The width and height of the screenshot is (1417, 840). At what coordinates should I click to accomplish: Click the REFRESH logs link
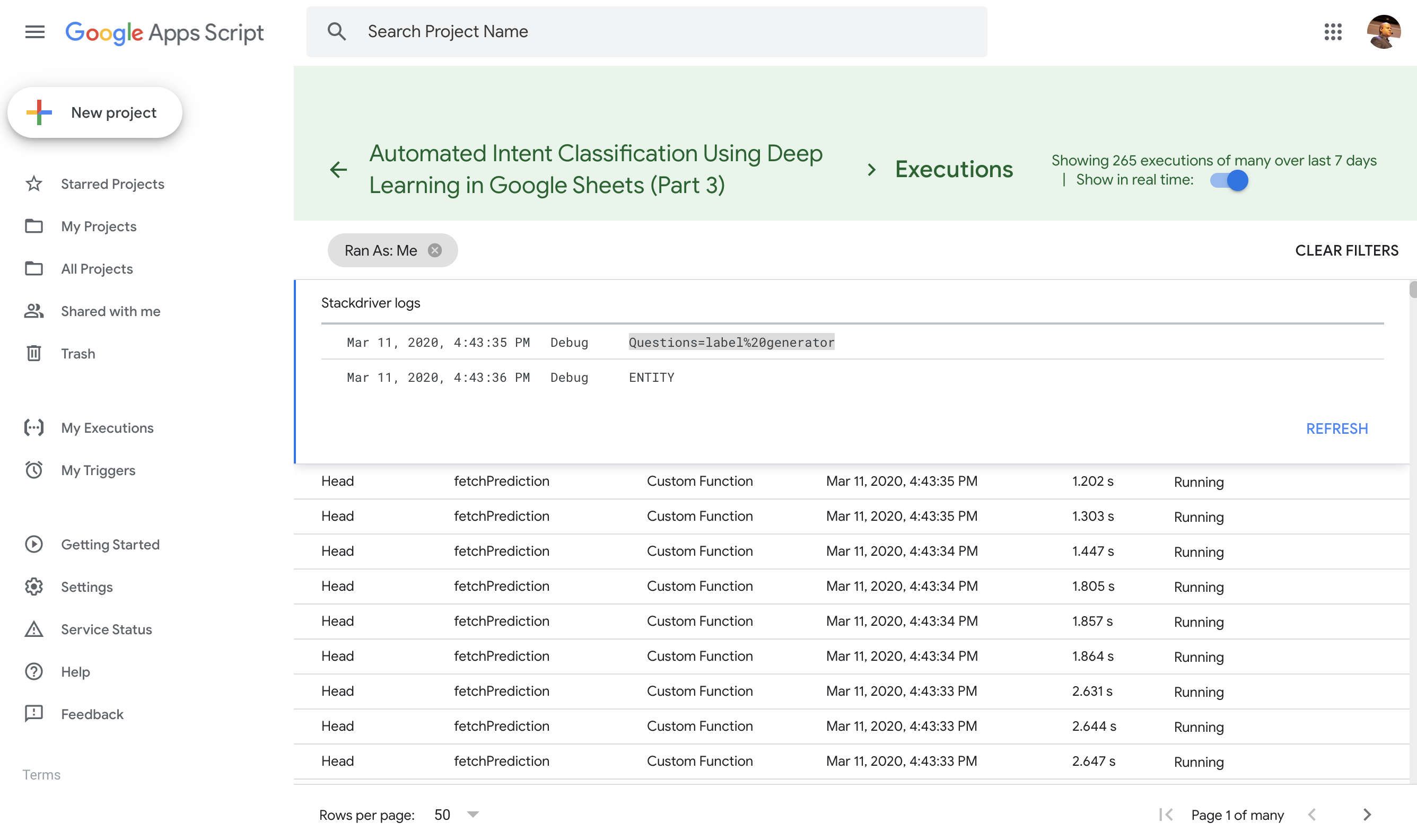(1336, 428)
